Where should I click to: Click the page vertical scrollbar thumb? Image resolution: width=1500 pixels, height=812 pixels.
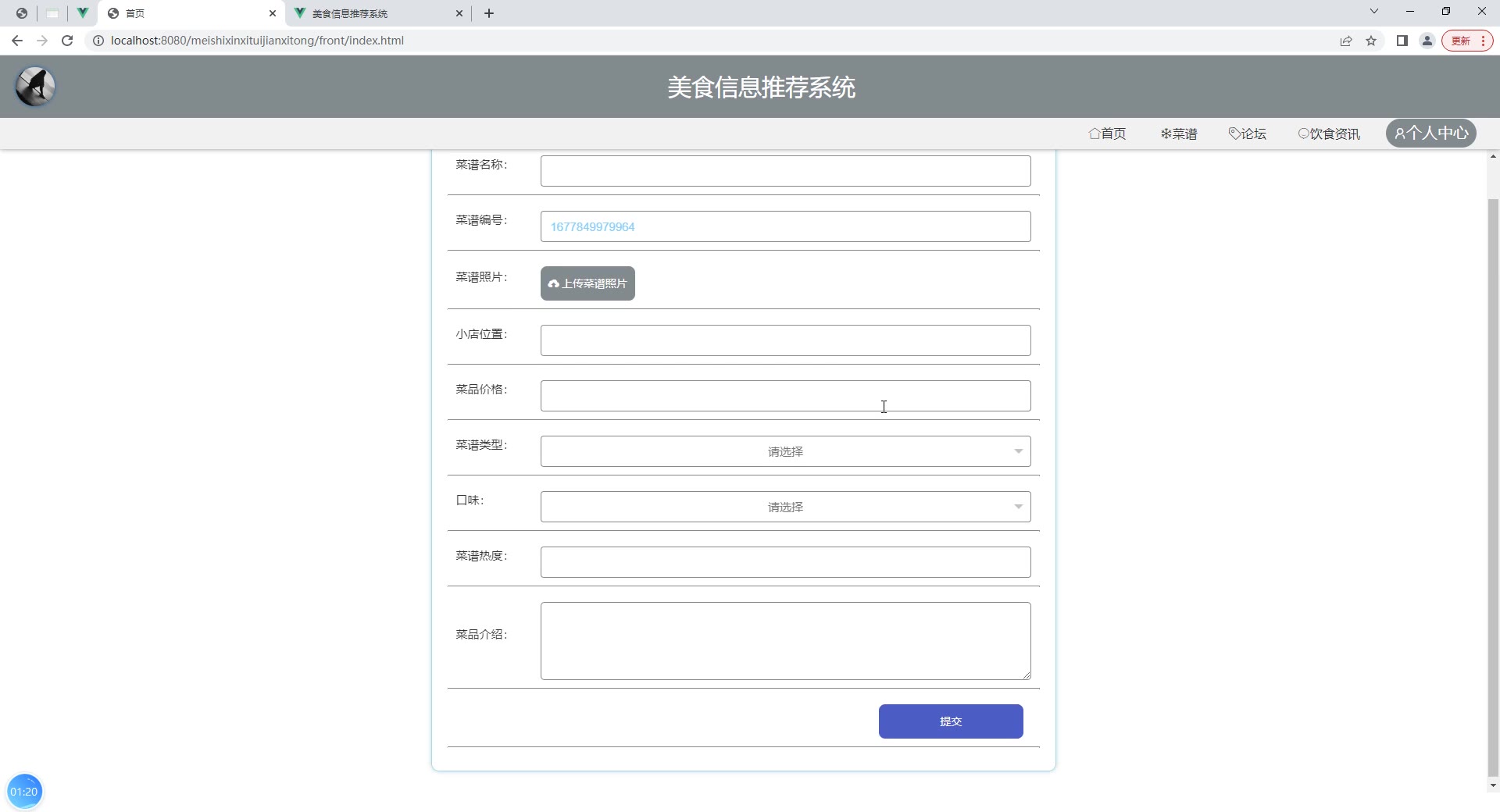coord(1493,488)
